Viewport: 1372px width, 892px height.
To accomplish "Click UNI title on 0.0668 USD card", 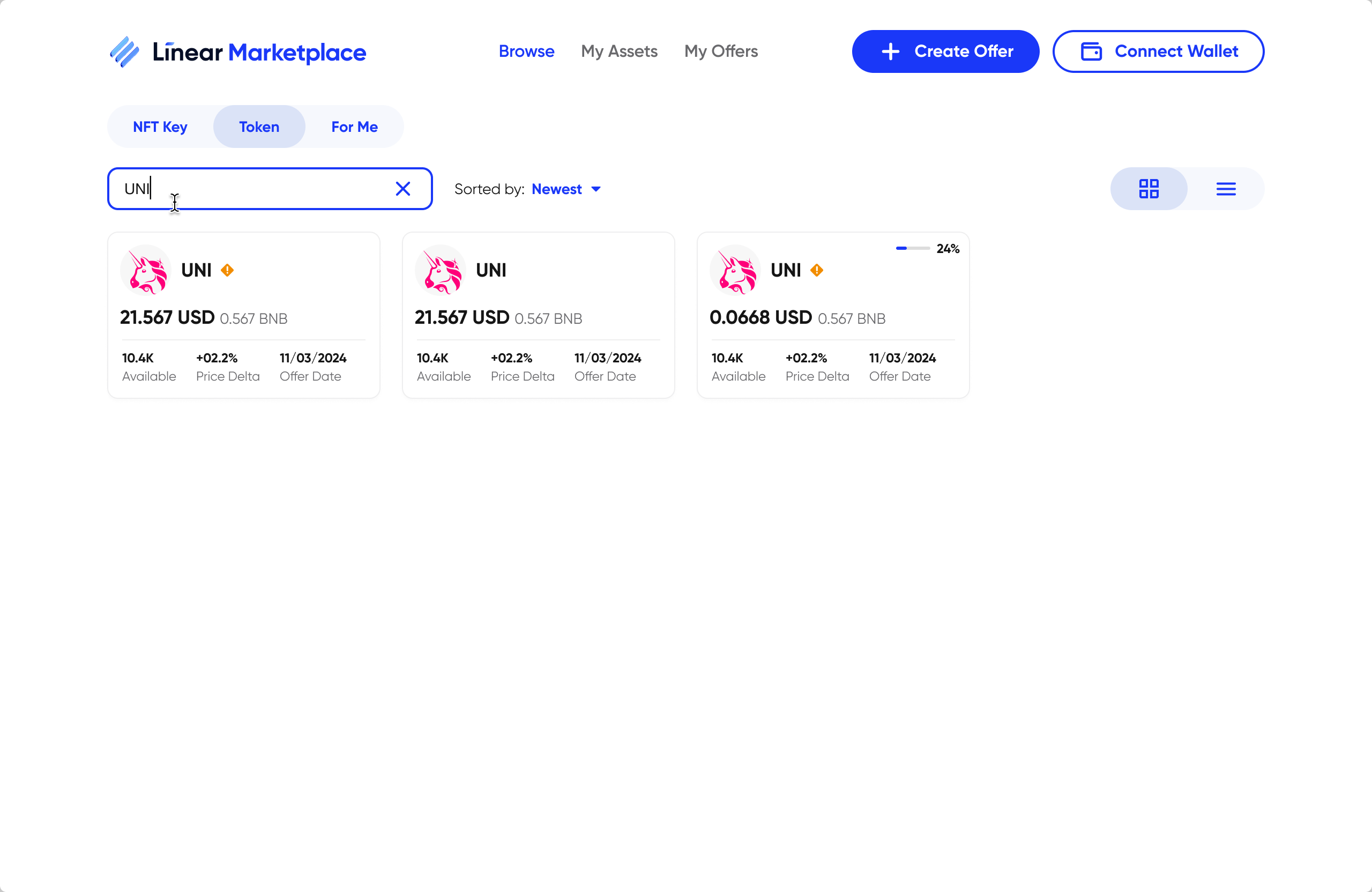I will point(785,270).
